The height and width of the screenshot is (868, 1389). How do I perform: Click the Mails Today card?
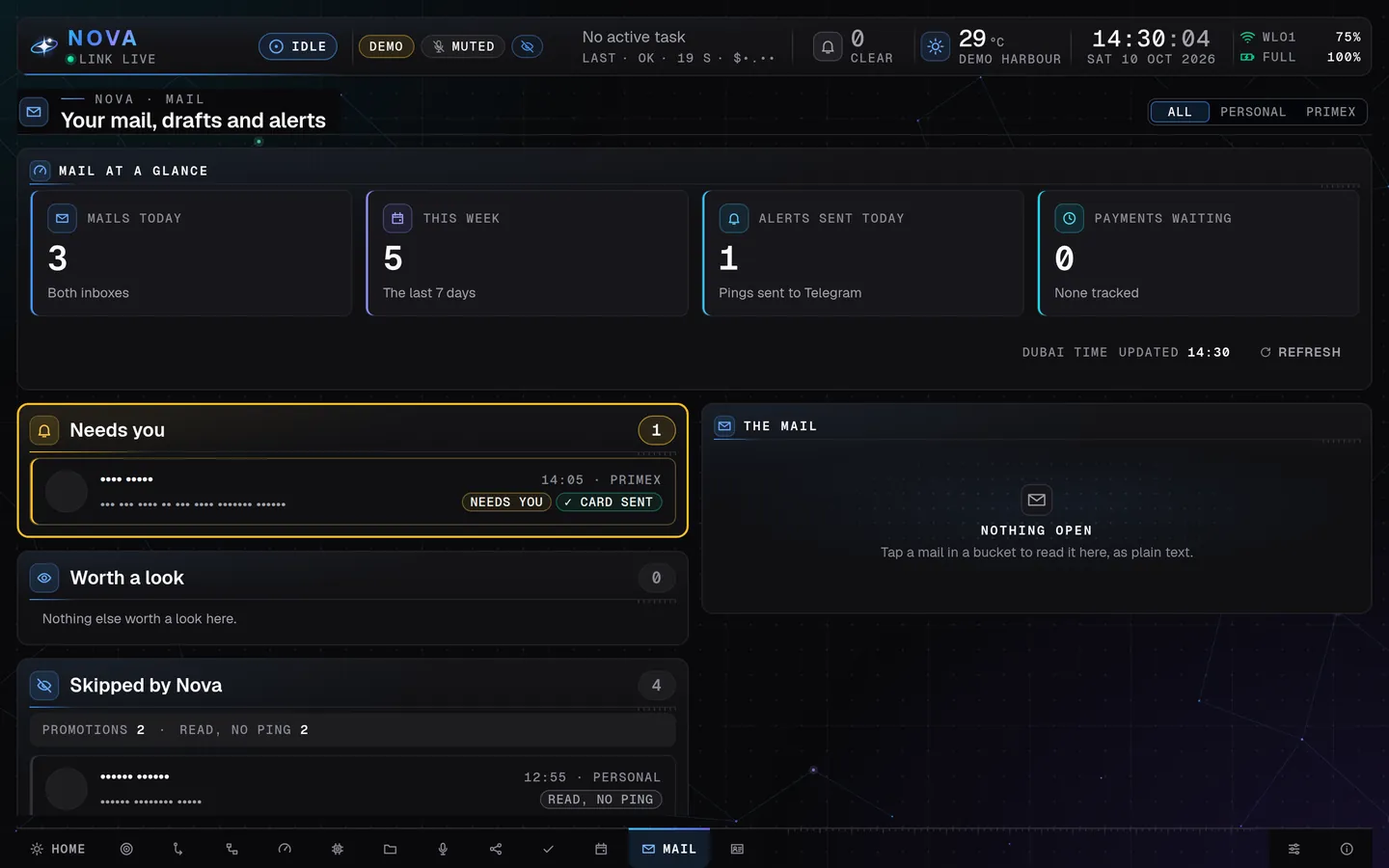point(191,253)
